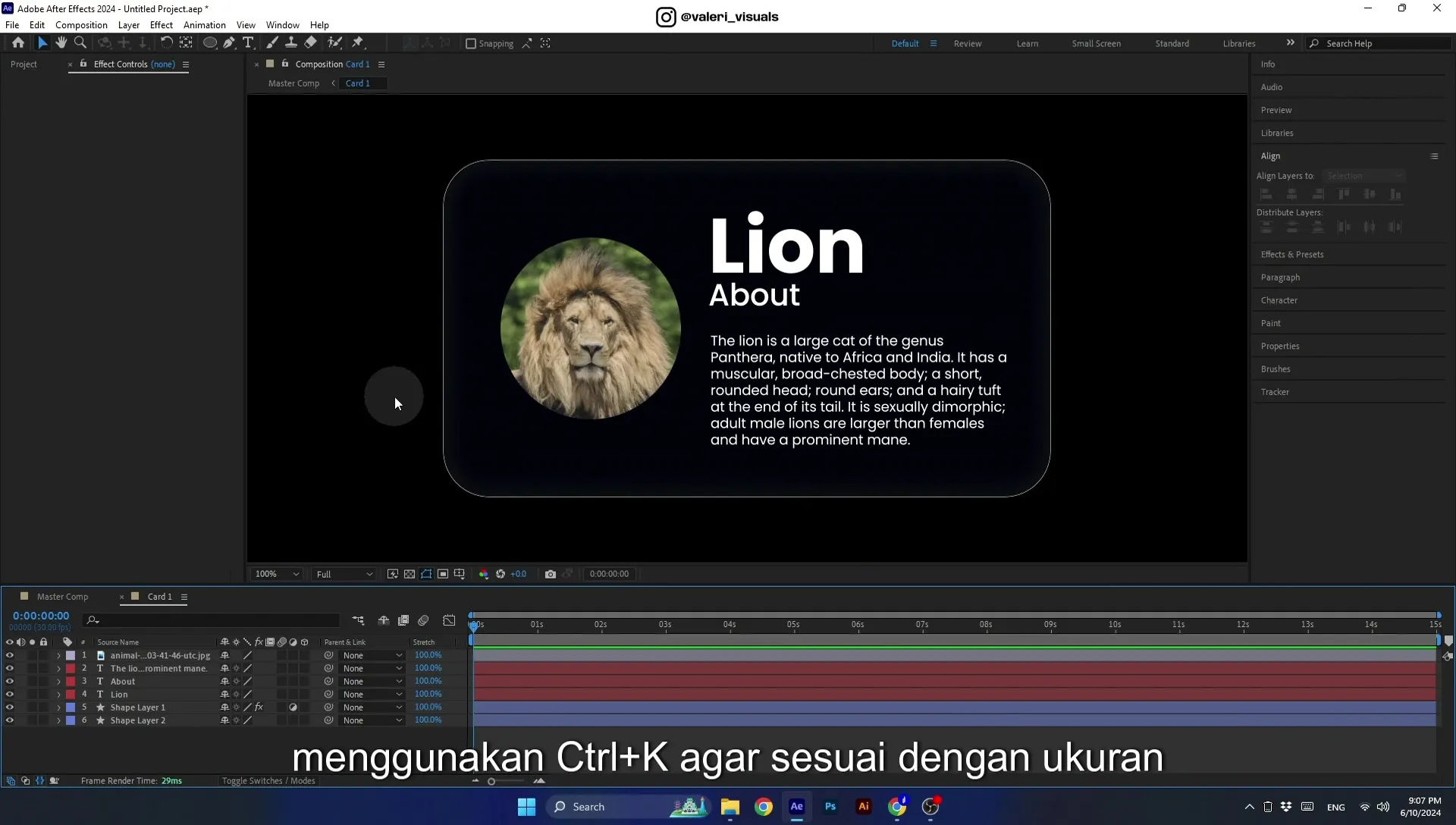Select the Pen tool
This screenshot has width=1456, height=825.
(x=229, y=43)
